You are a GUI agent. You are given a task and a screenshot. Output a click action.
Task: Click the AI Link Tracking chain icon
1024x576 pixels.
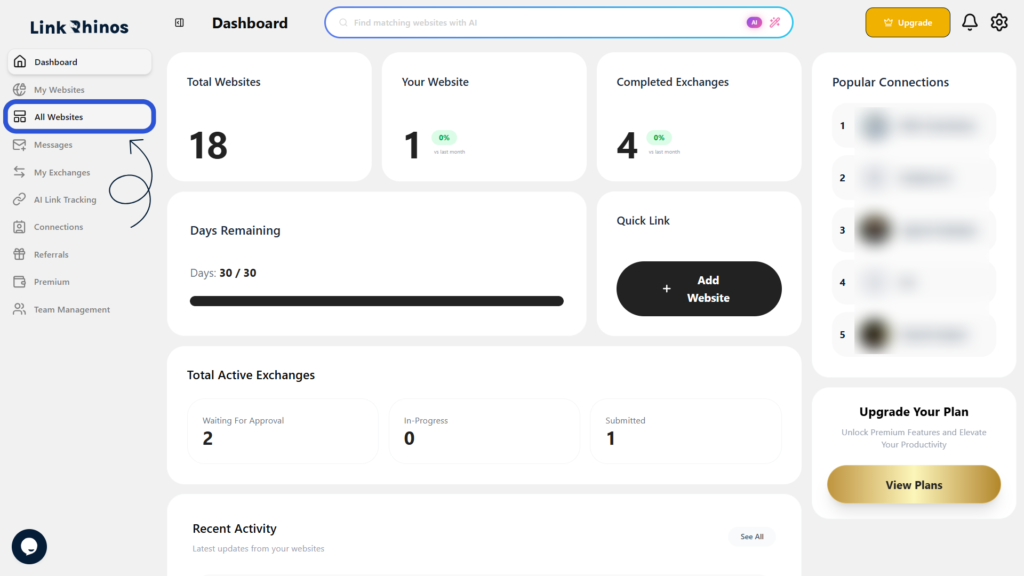(x=20, y=199)
